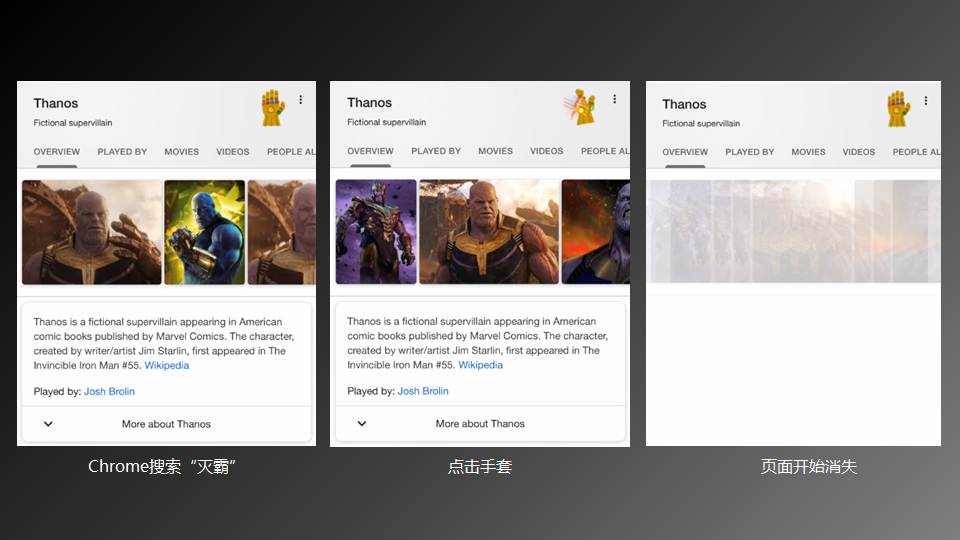Click Fictional supervillain subtitle in the middle panel
This screenshot has width=960, height=540.
point(386,122)
